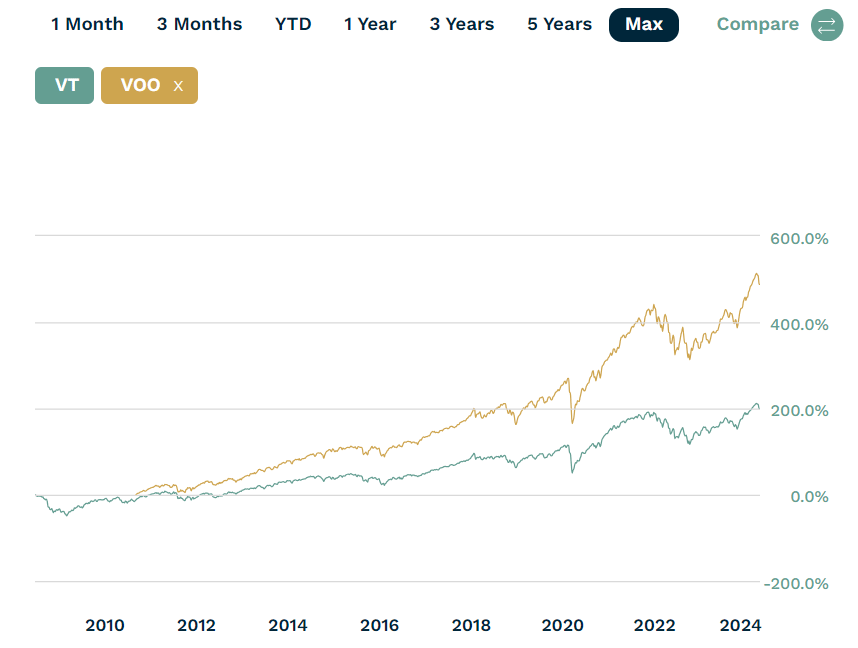The height and width of the screenshot is (648, 858).
Task: Click the 2010 x-axis year label
Action: tap(105, 626)
